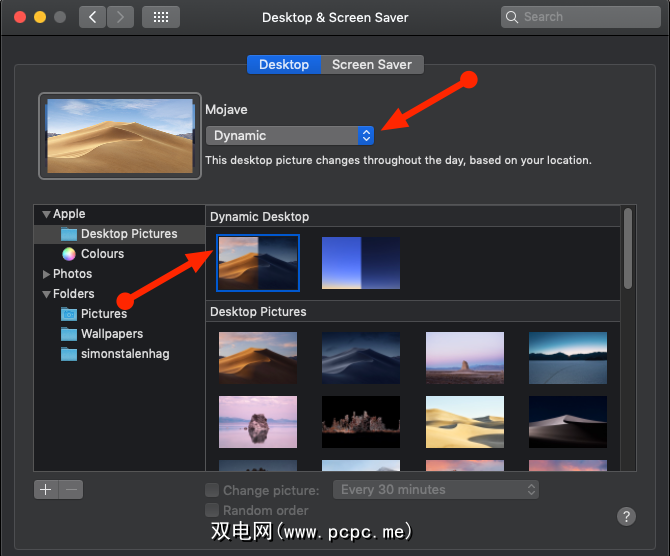670x556 pixels.
Task: Click the current Mojave wallpaper preview
Action: coord(120,136)
